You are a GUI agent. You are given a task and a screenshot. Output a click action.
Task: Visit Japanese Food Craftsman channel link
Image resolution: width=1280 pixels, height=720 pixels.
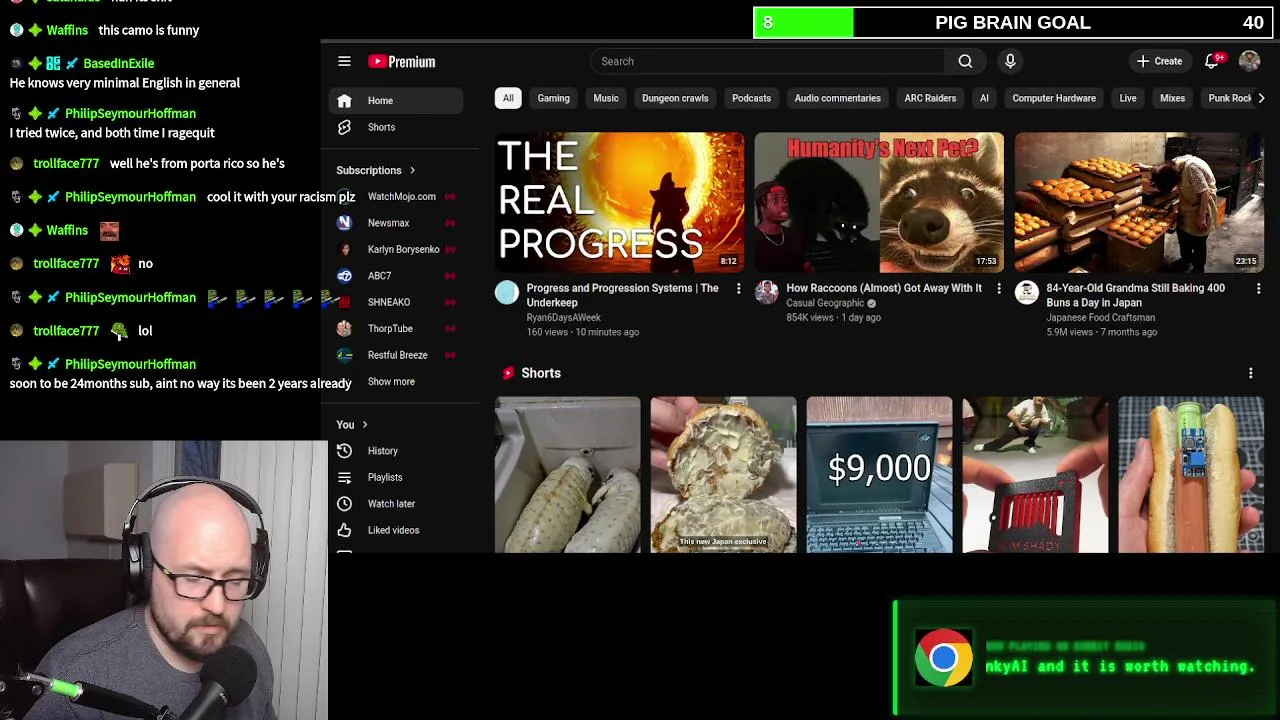[1100, 317]
